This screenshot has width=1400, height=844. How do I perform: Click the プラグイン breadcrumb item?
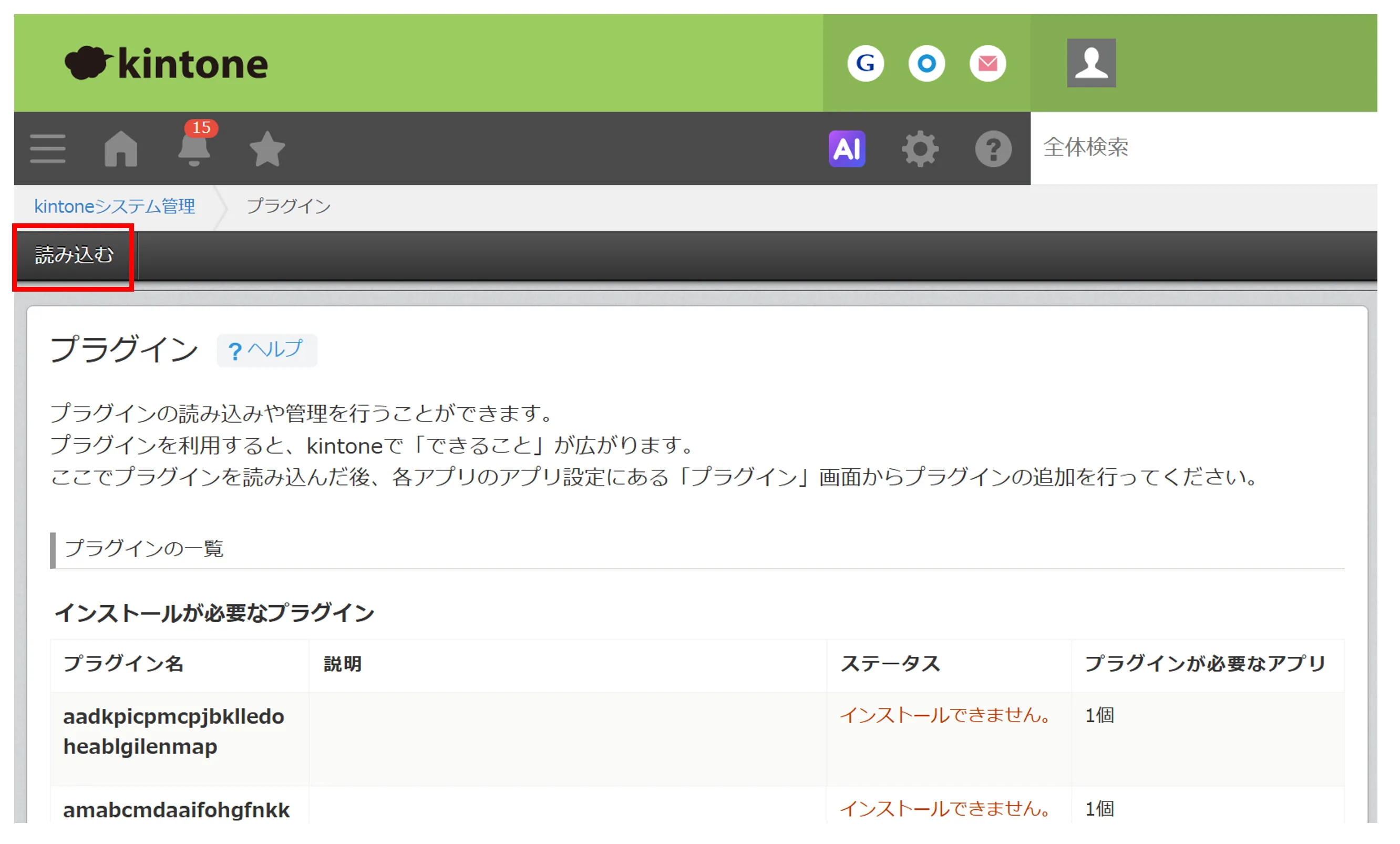[x=289, y=207]
